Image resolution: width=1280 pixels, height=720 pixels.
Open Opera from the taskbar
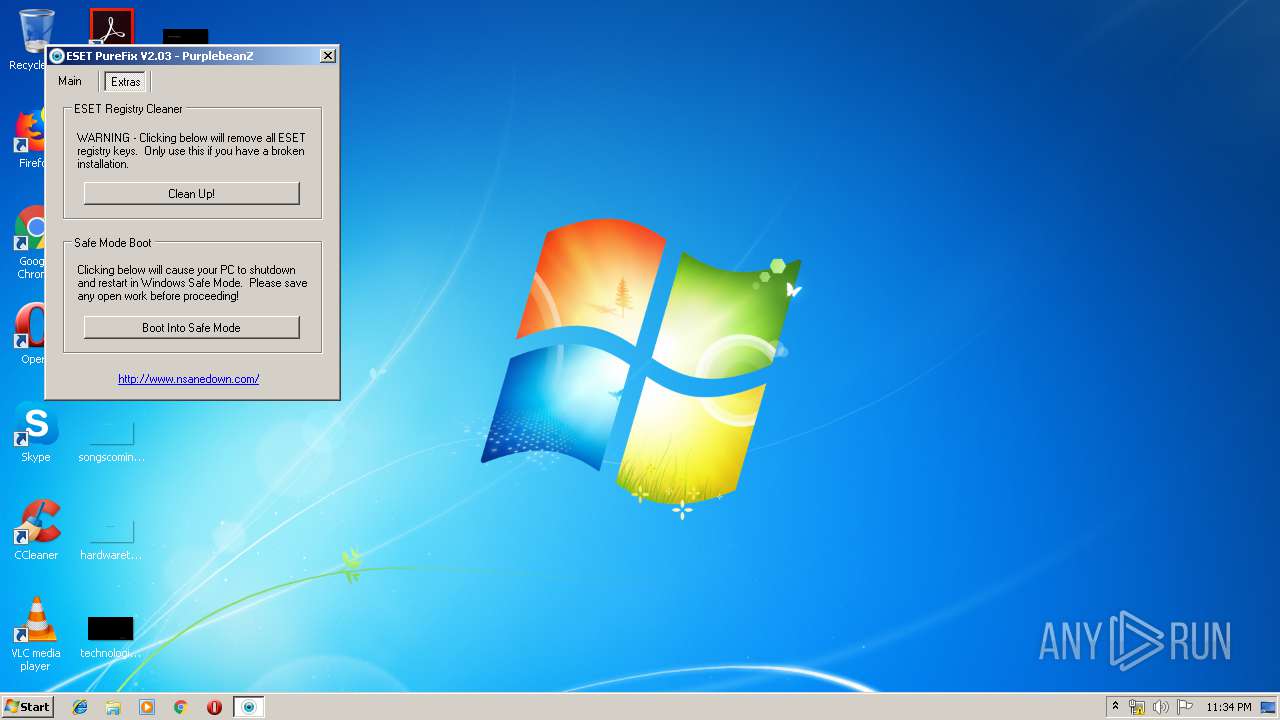pos(214,707)
